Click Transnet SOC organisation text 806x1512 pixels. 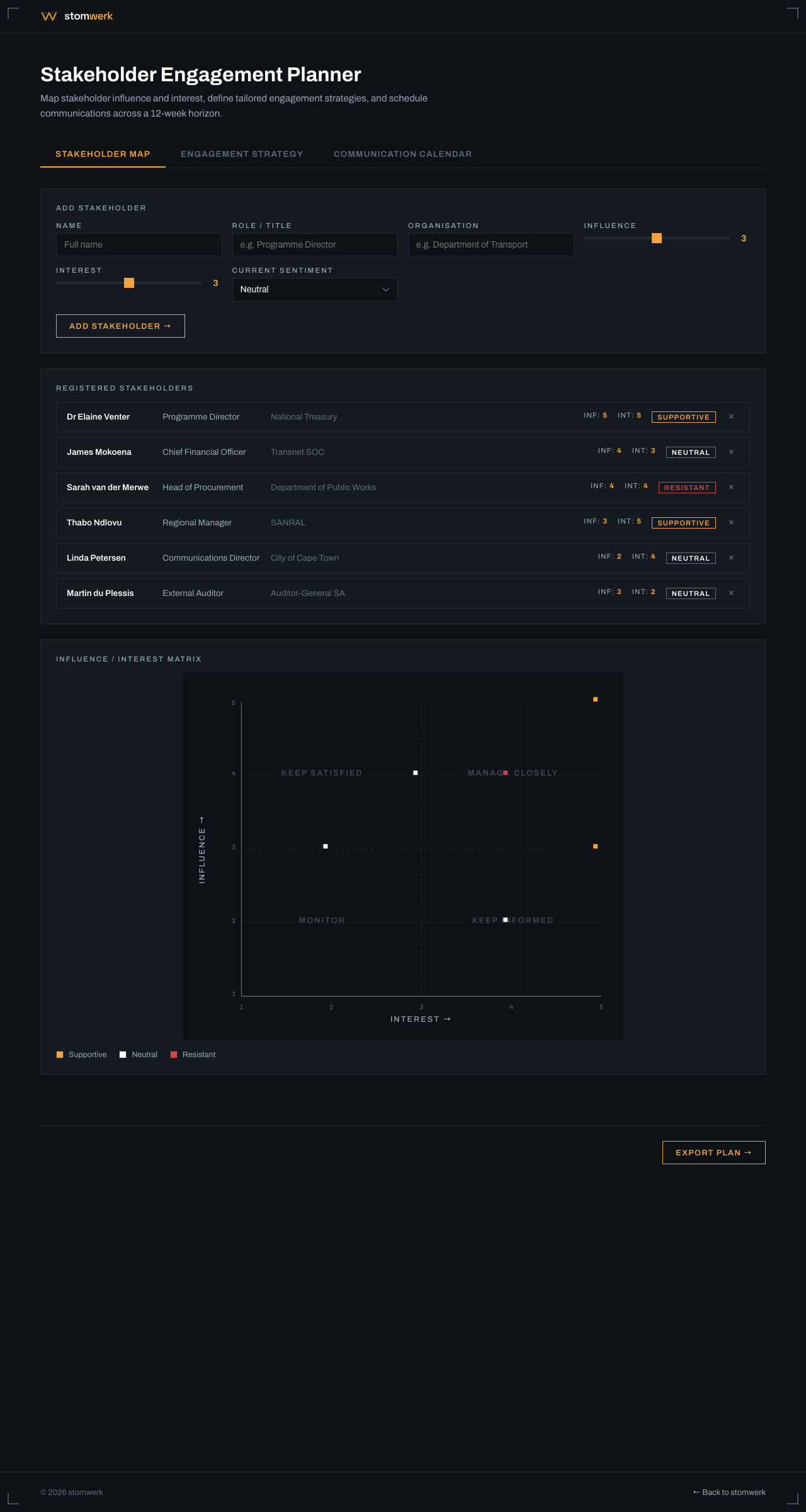[x=298, y=452]
